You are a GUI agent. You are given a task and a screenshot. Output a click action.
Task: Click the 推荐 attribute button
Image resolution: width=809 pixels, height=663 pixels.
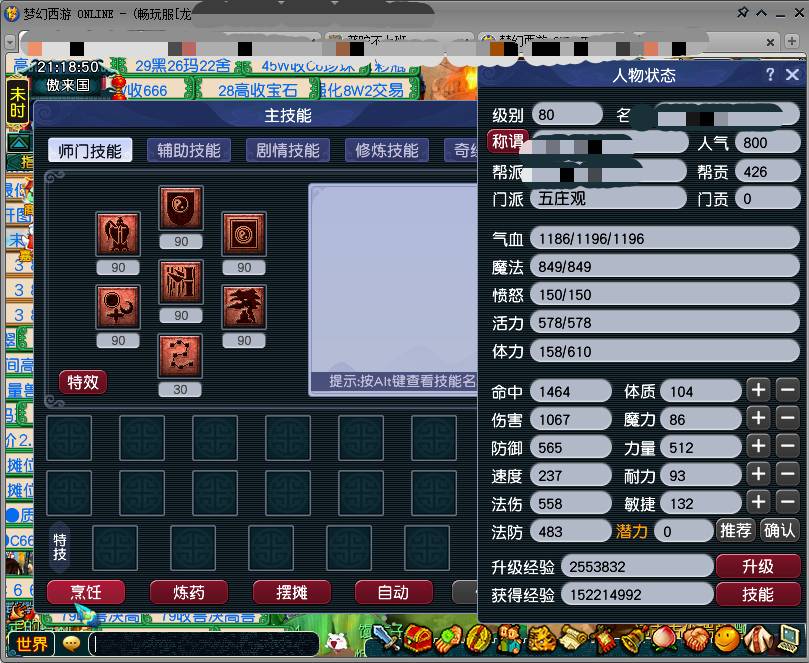tap(736, 530)
